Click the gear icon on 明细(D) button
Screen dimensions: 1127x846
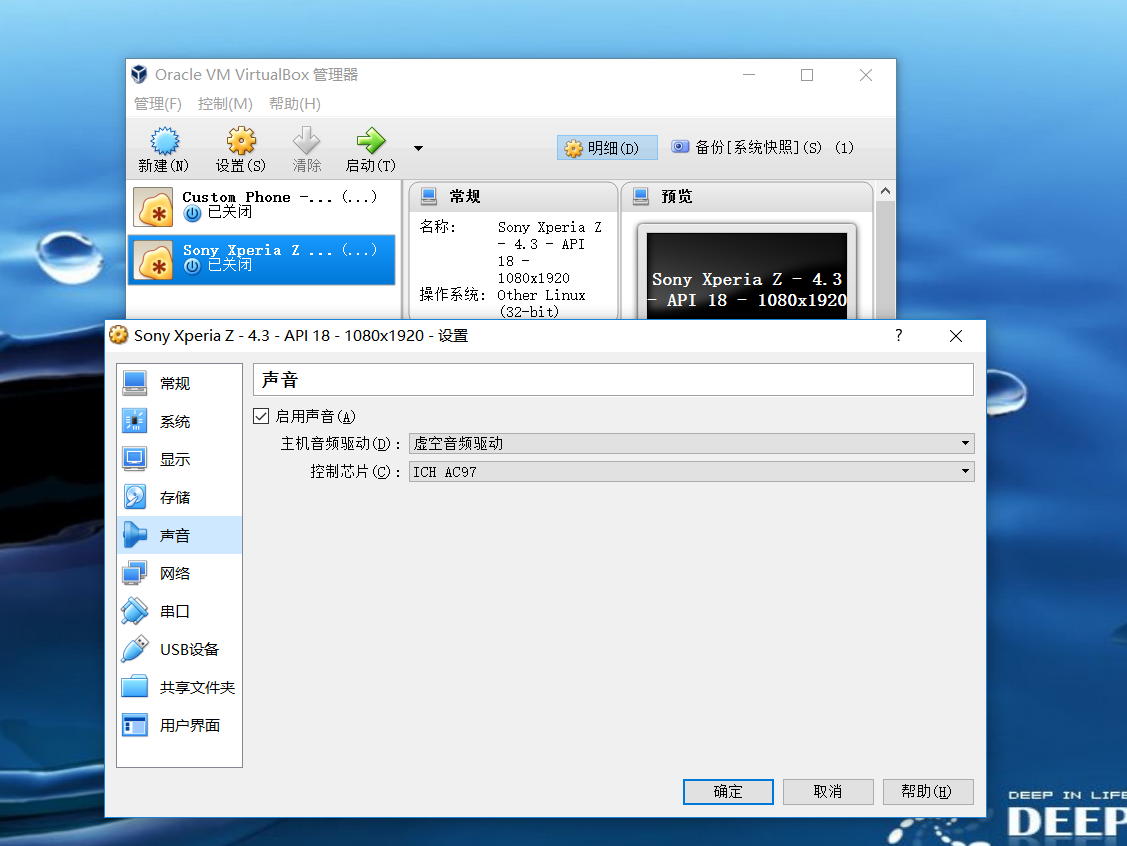click(574, 148)
